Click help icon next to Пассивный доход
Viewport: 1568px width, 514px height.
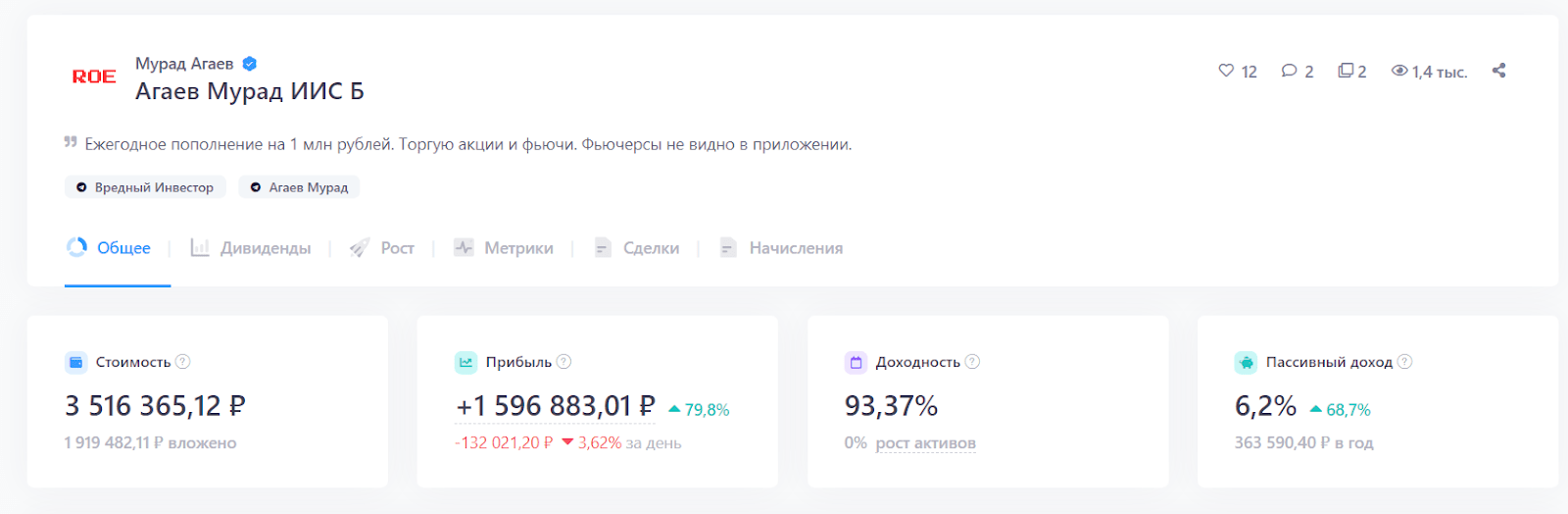pos(1404,362)
